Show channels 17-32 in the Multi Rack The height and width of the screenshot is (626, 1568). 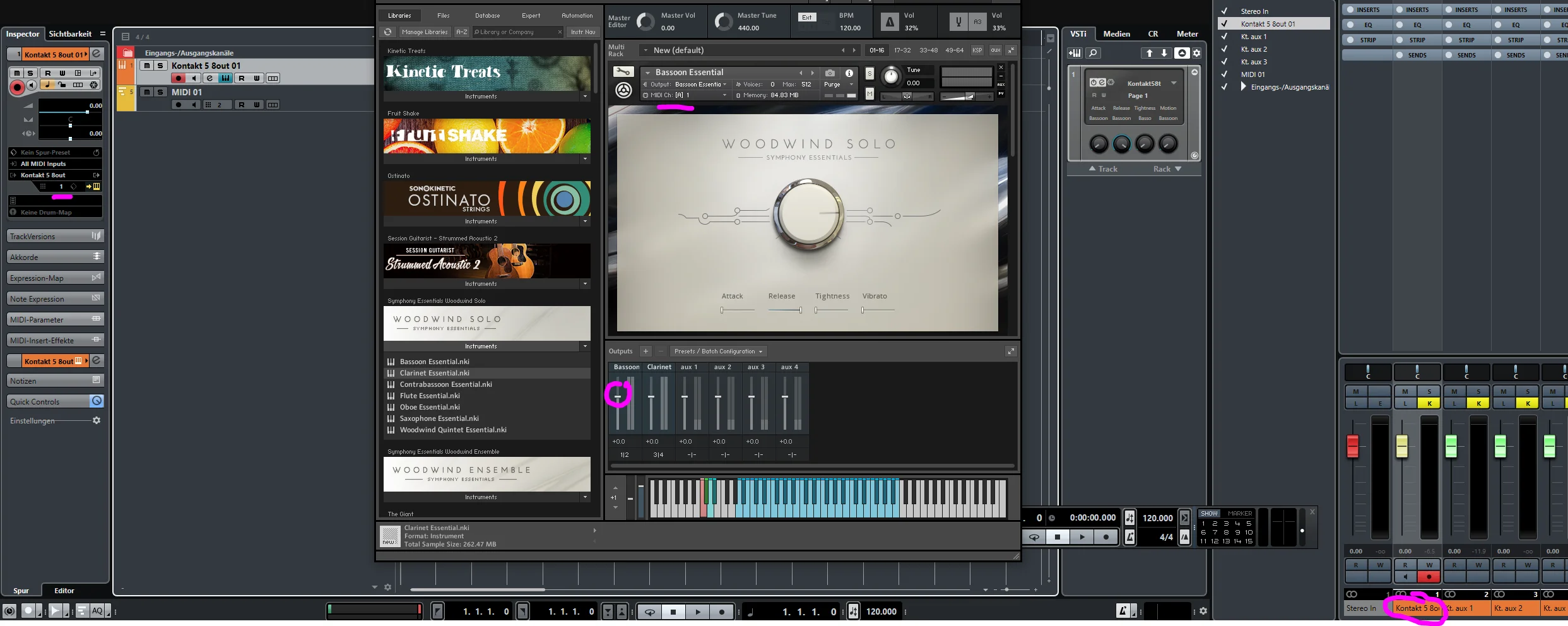(x=902, y=50)
